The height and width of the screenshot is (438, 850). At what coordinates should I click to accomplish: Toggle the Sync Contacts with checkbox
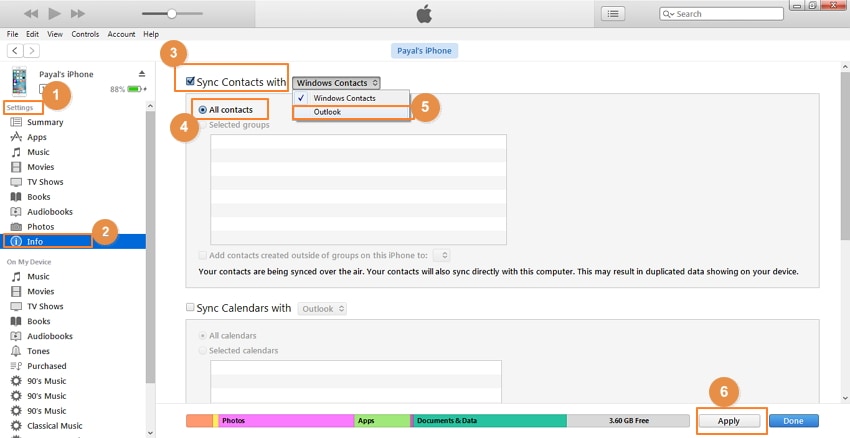click(190, 81)
